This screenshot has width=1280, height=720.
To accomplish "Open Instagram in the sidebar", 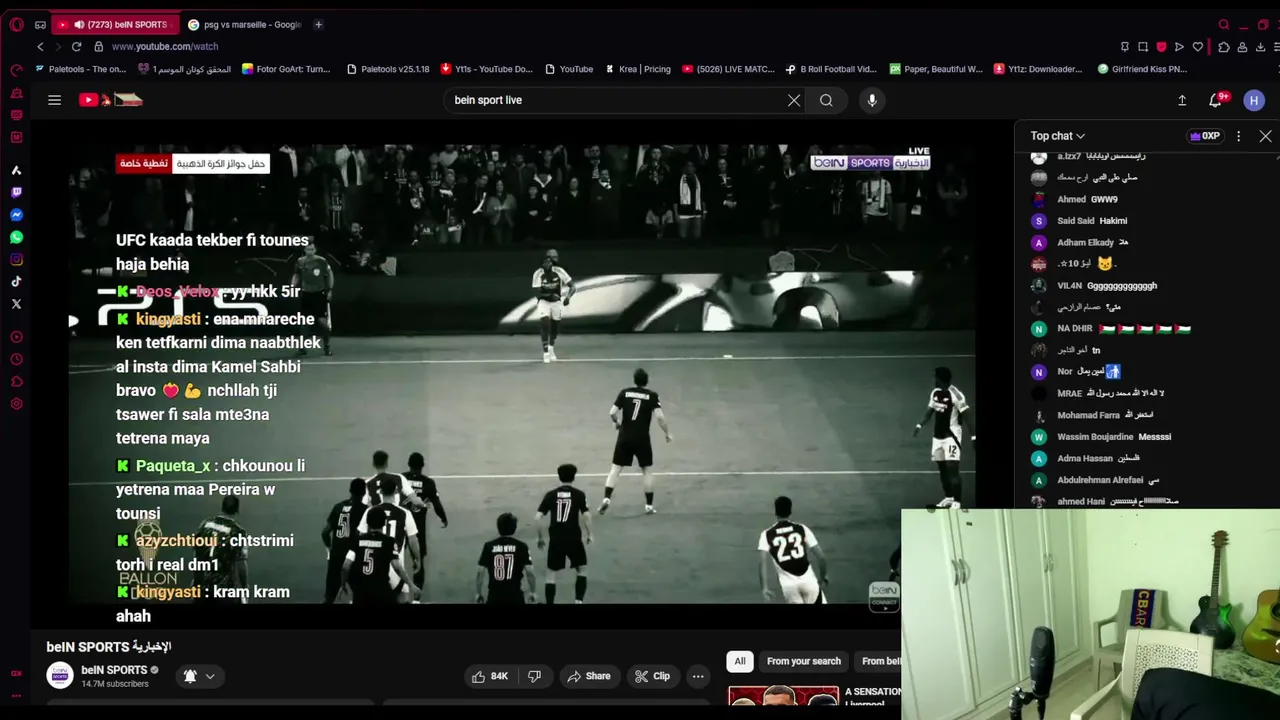I will point(16,259).
